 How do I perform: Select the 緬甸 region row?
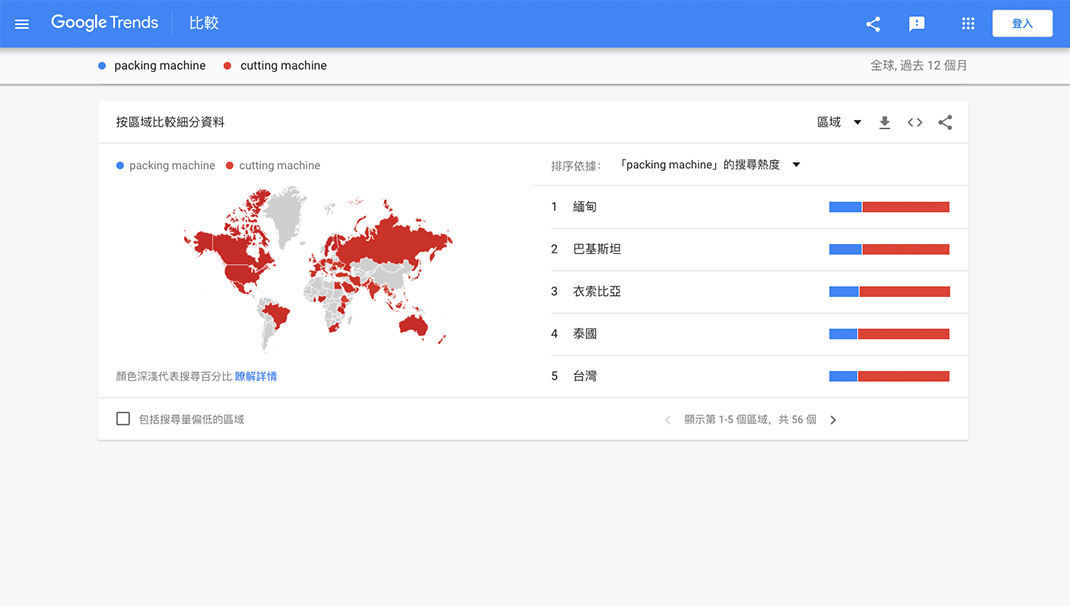coord(585,207)
